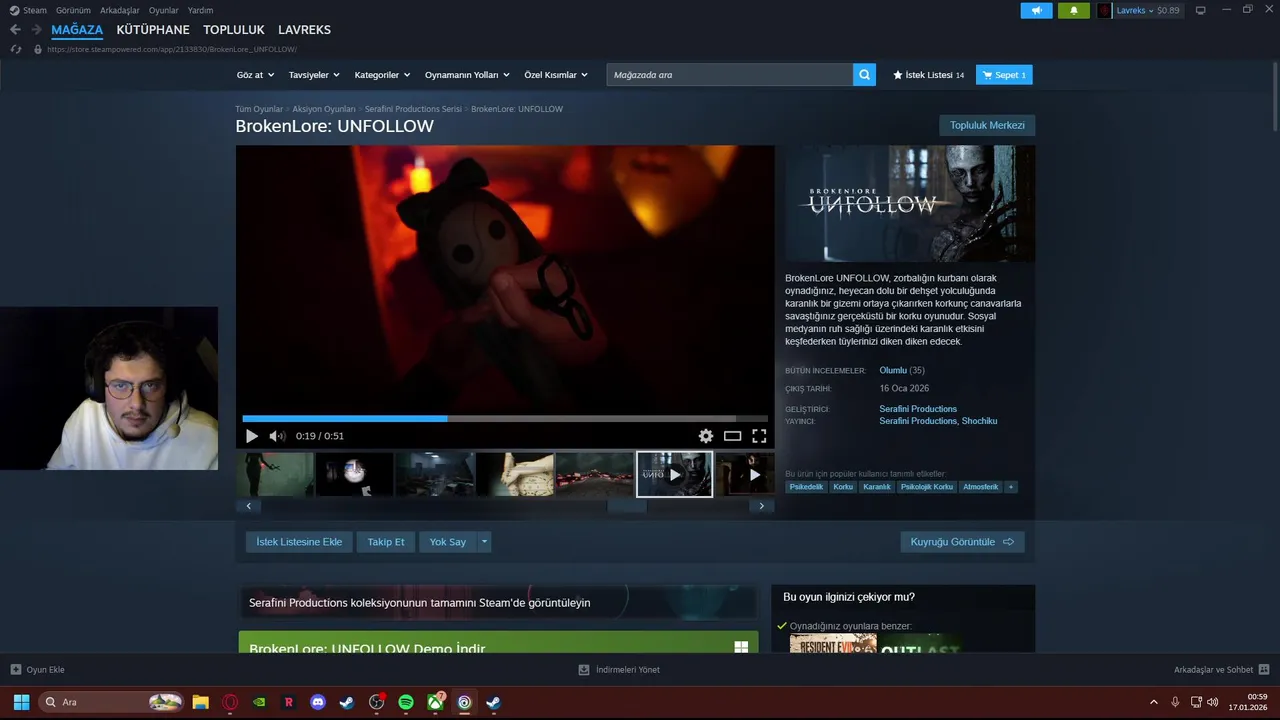Go forward with the right arrow

pyautogui.click(x=37, y=30)
